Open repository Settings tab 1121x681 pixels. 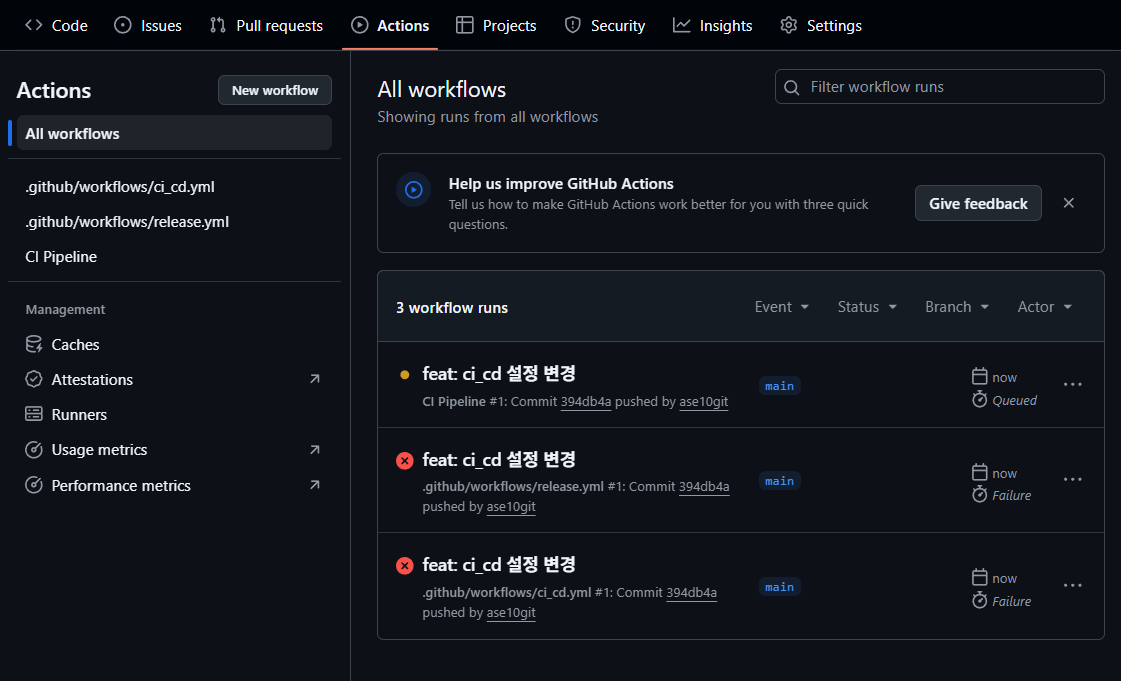pyautogui.click(x=821, y=26)
